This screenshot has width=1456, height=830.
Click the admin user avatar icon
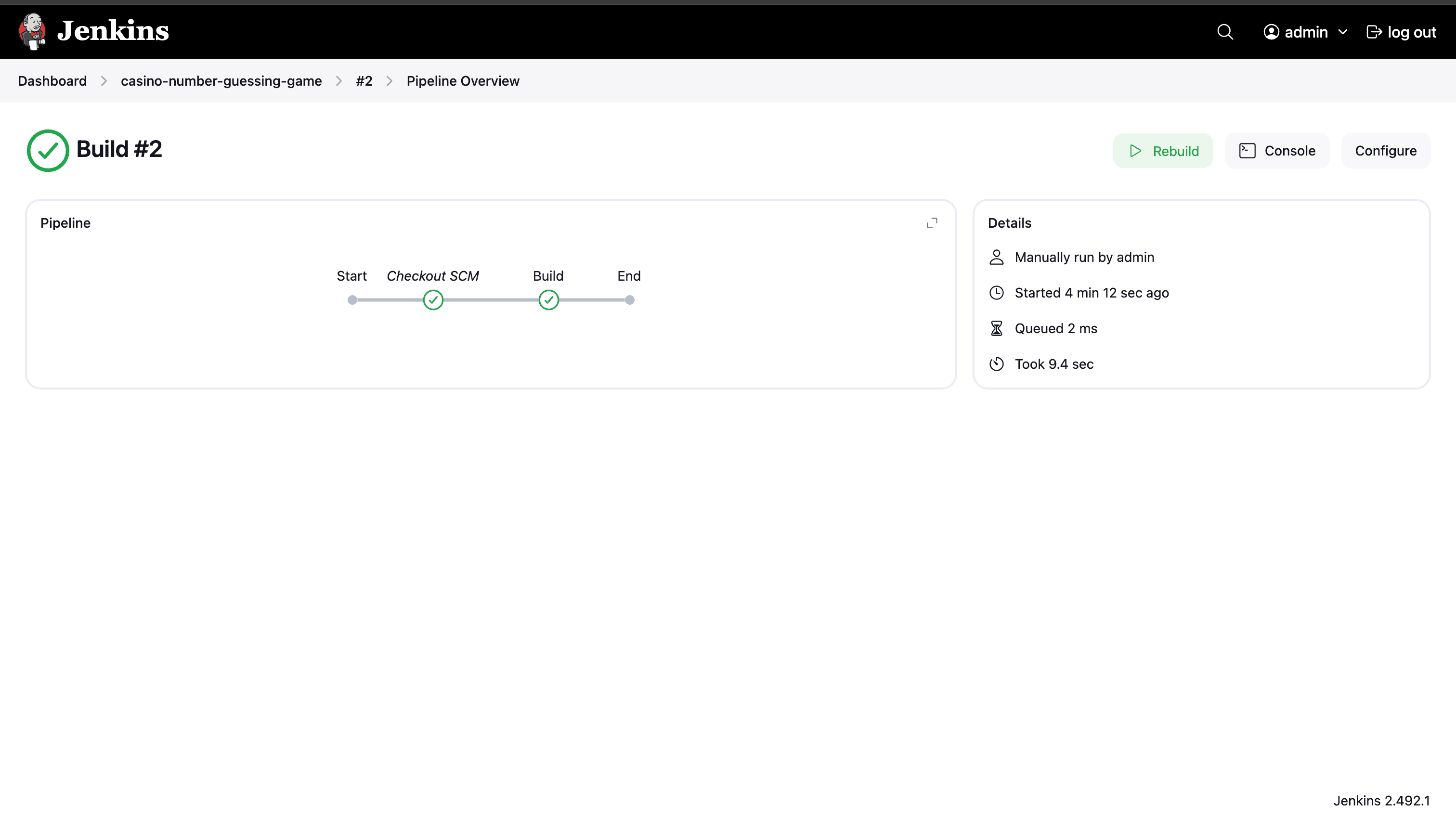pyautogui.click(x=1271, y=31)
